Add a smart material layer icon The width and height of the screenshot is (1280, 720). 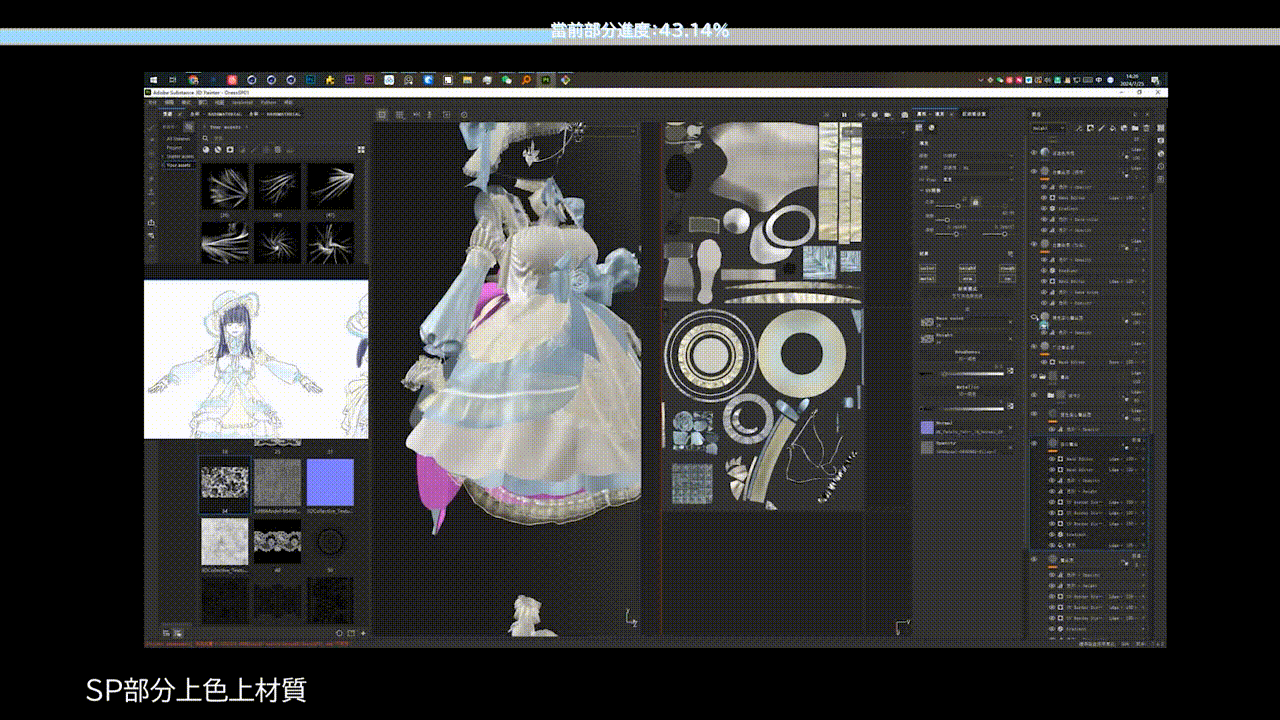coord(1124,128)
